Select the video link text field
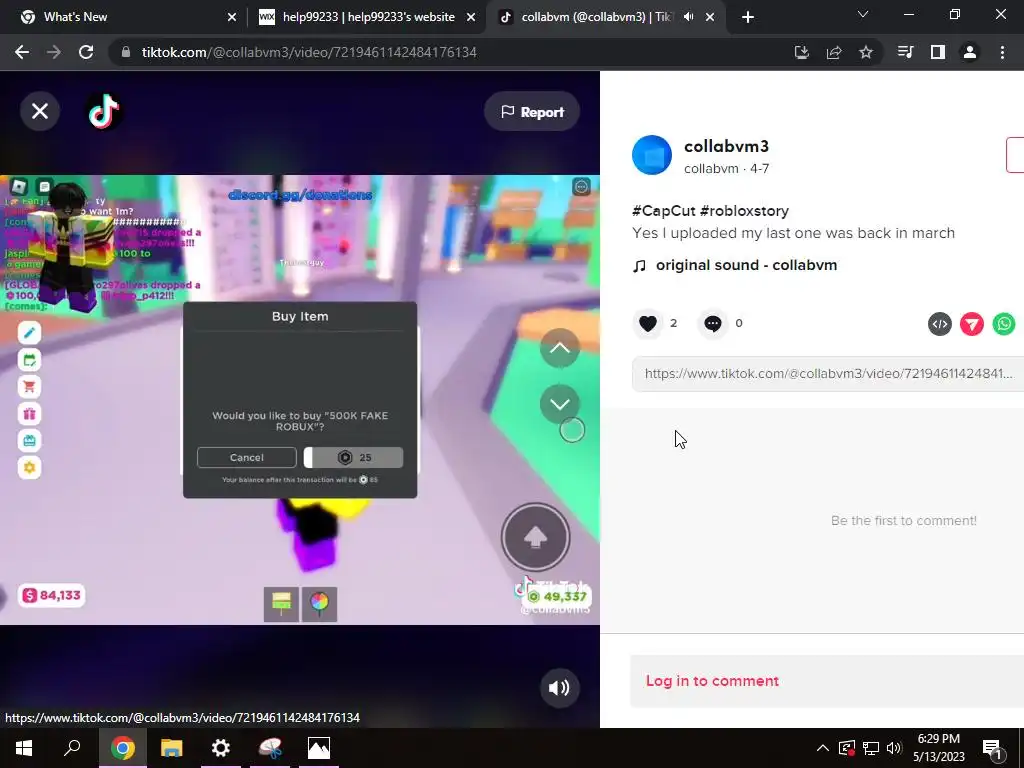This screenshot has height=768, width=1024. (x=827, y=374)
